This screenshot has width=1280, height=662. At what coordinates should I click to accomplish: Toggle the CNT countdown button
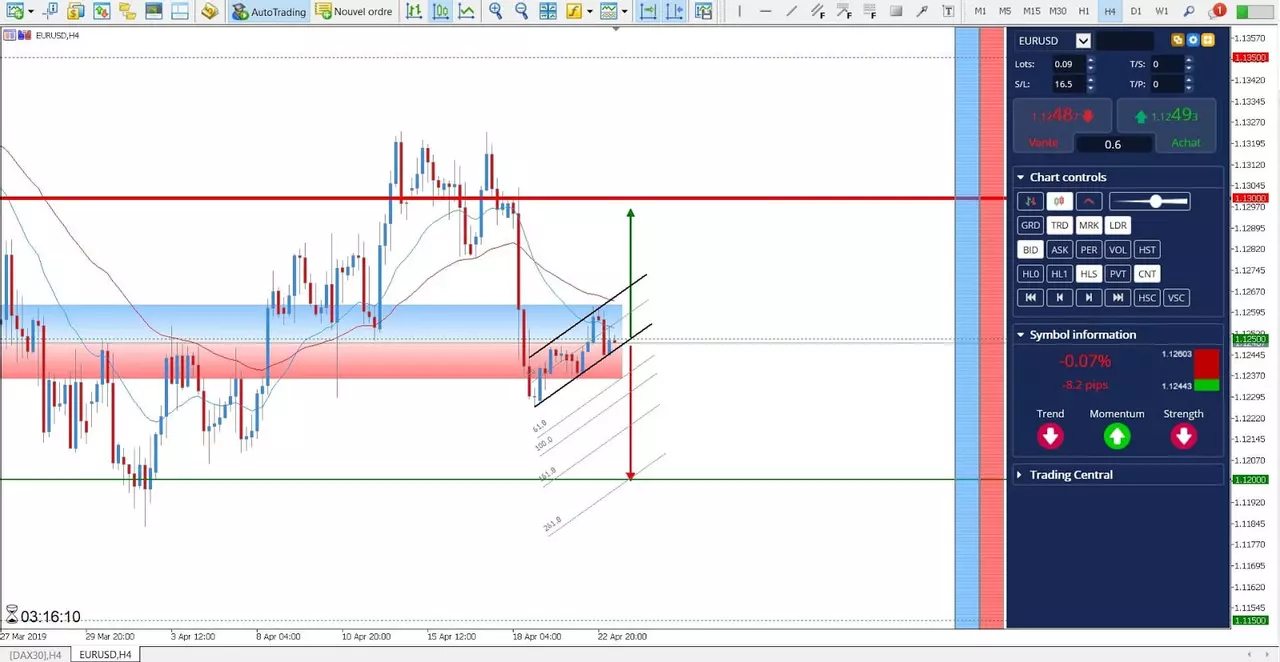pos(1147,274)
